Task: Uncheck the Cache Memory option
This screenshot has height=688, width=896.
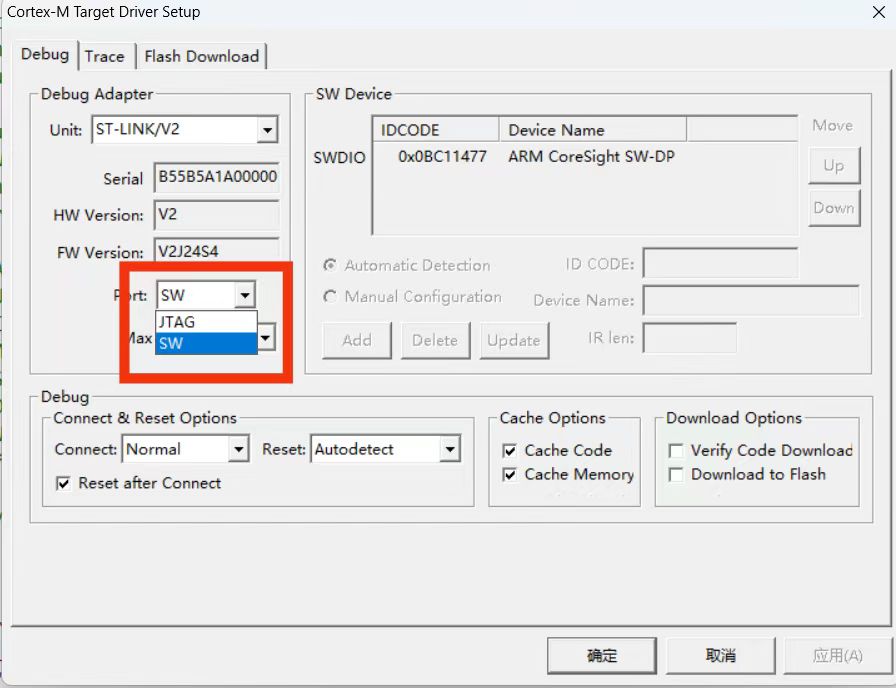Action: [x=510, y=475]
